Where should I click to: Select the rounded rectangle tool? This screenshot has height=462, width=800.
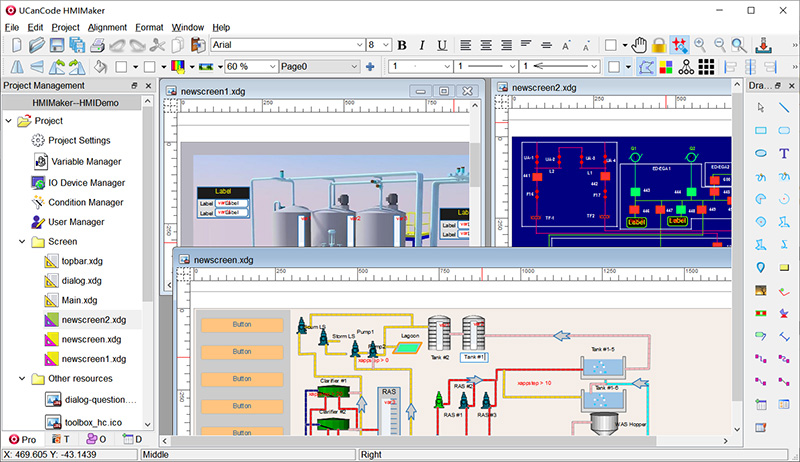point(784,131)
